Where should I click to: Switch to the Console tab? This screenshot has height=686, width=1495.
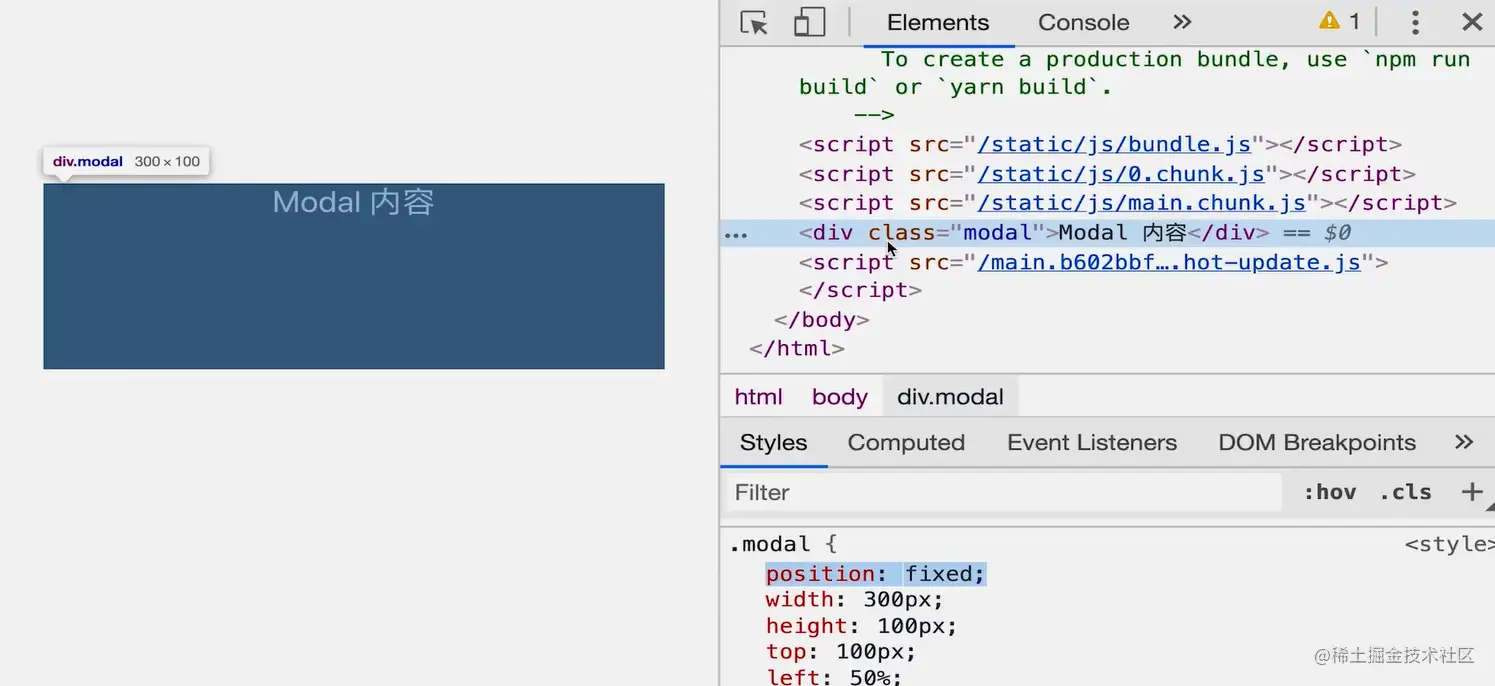pos(1084,22)
